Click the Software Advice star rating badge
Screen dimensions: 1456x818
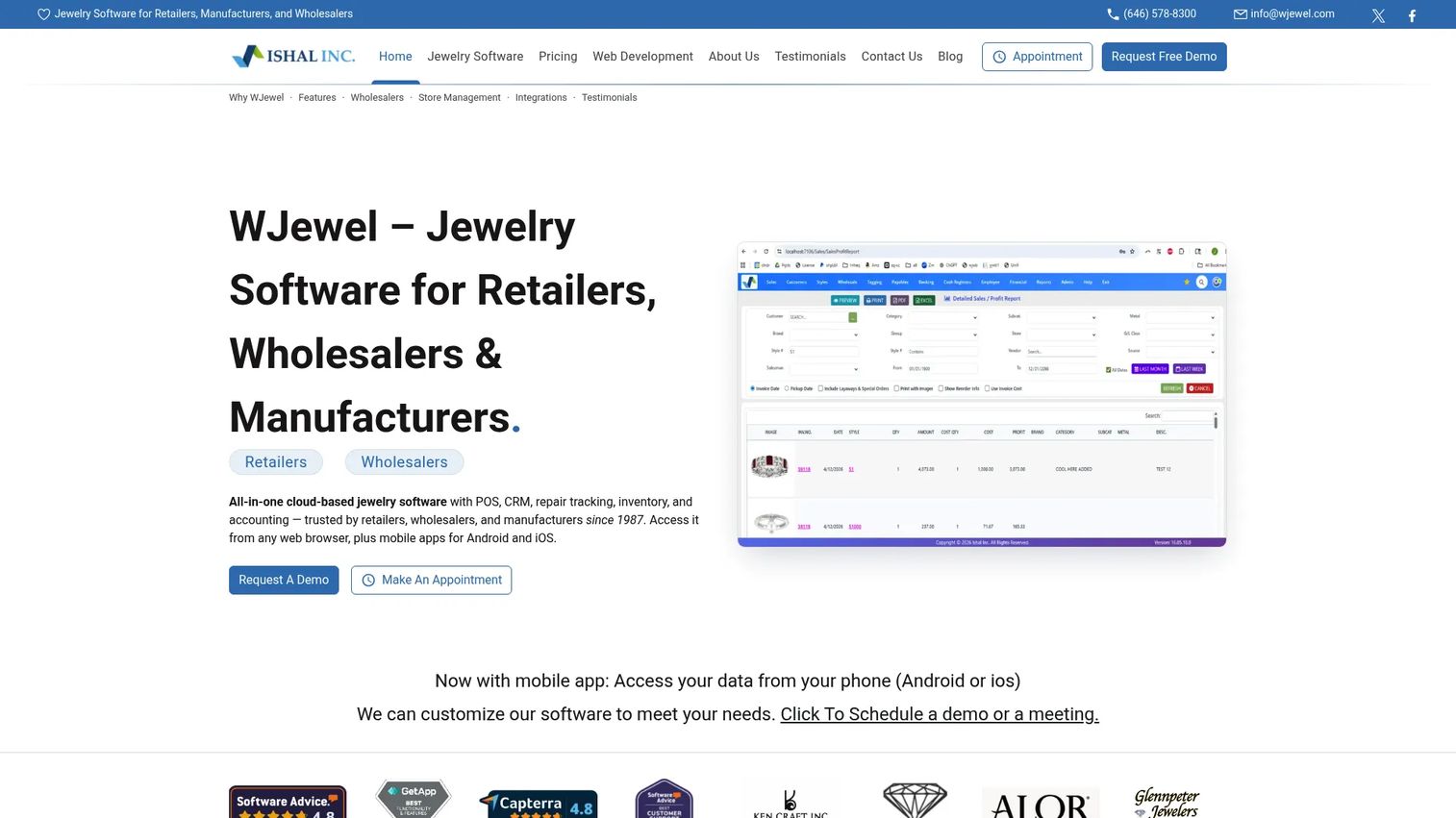click(x=288, y=802)
